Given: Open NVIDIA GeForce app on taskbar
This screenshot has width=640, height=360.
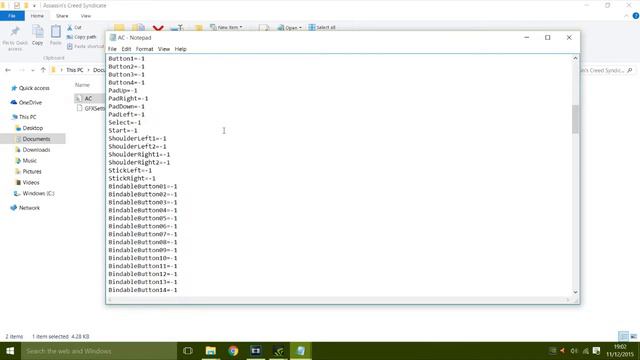Looking at the screenshot, I should pos(278,351).
